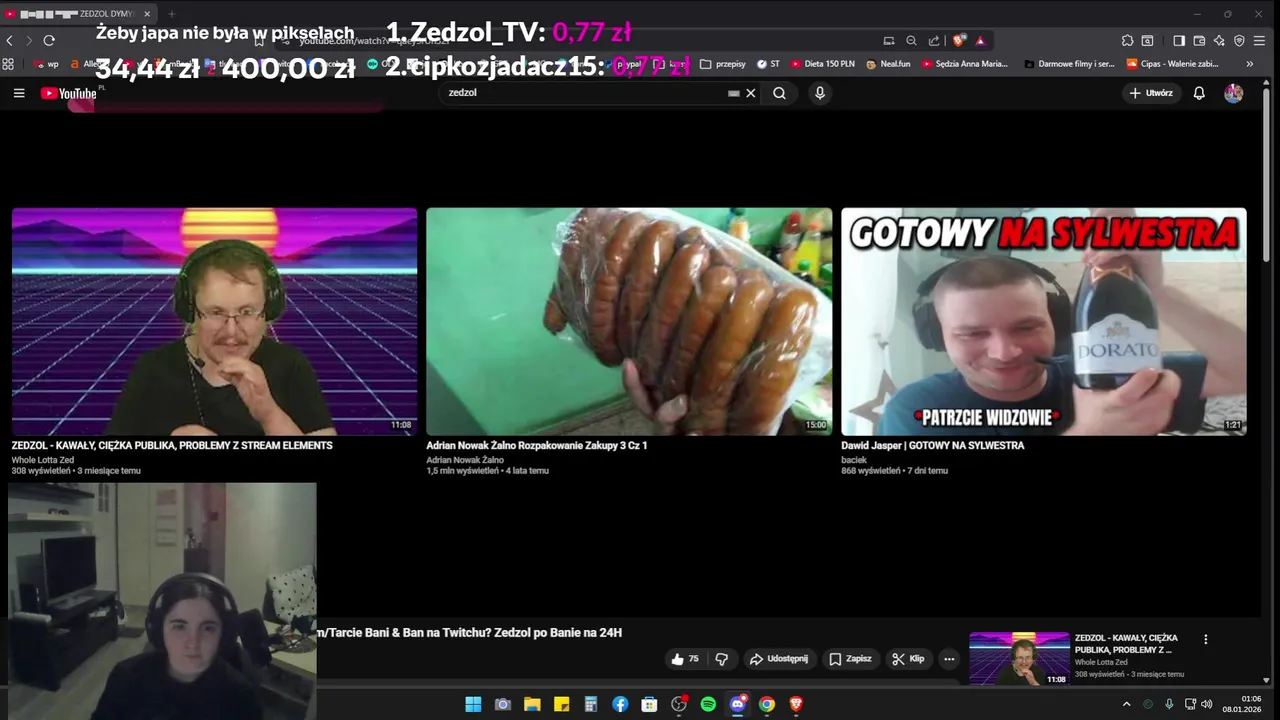Open the browser extensions puzzle icon
This screenshot has width=1280, height=720.
tap(1127, 41)
